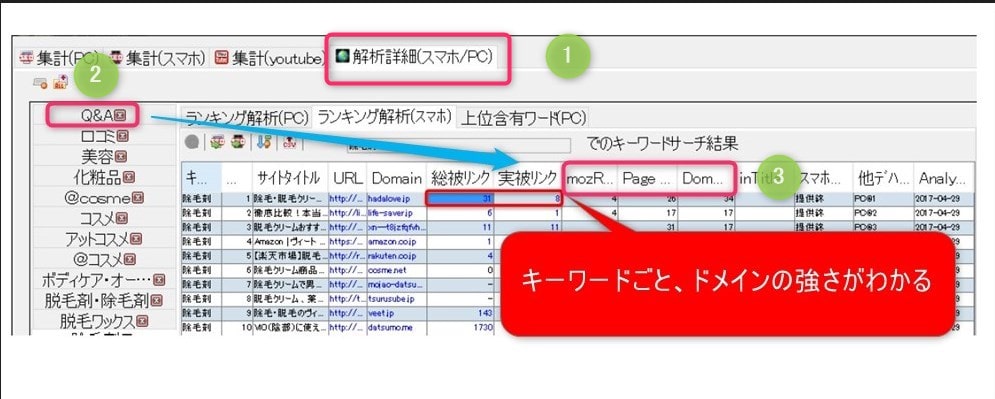Click the datsumo.me domain cell

[x=397, y=327]
